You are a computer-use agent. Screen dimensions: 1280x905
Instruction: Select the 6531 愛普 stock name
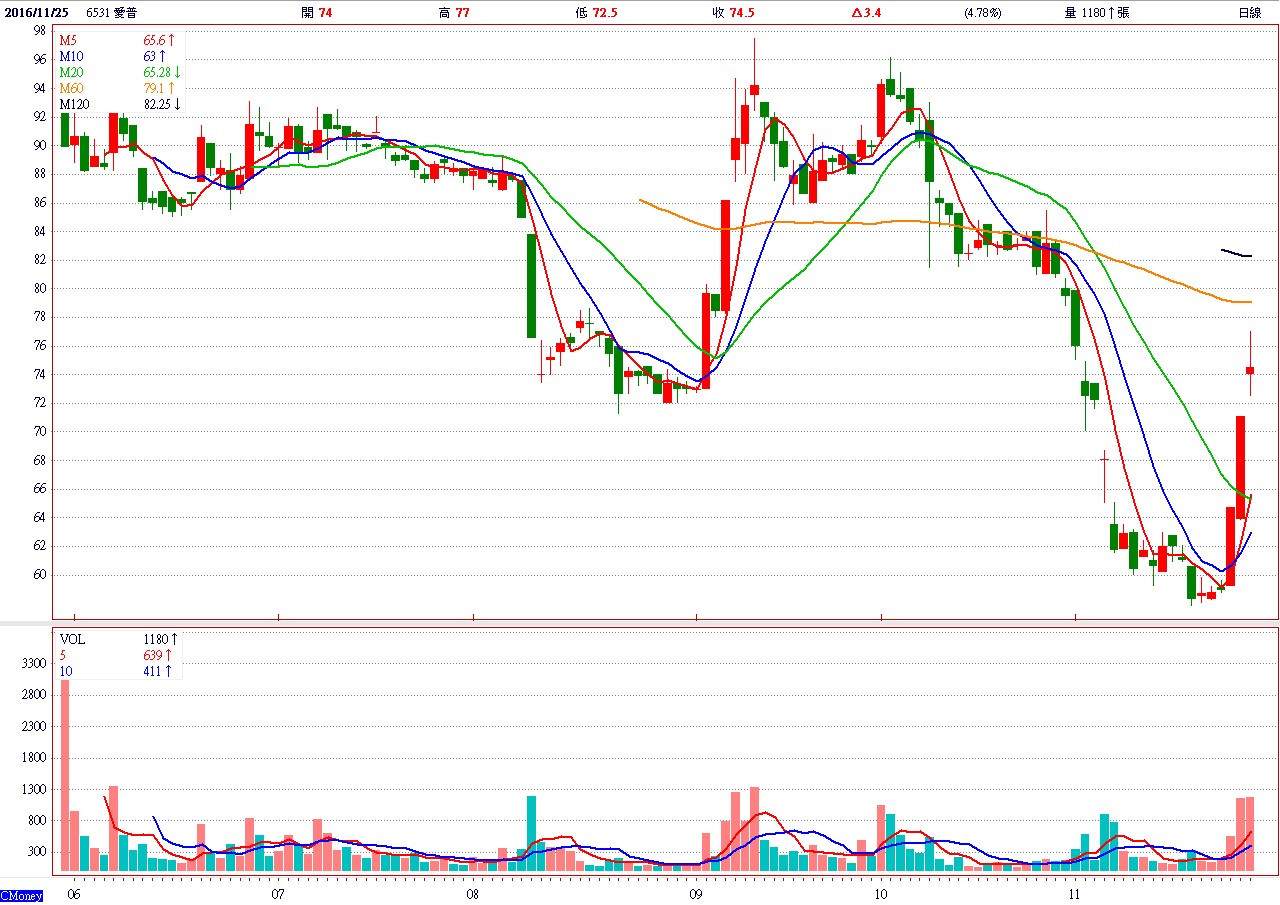pos(112,13)
